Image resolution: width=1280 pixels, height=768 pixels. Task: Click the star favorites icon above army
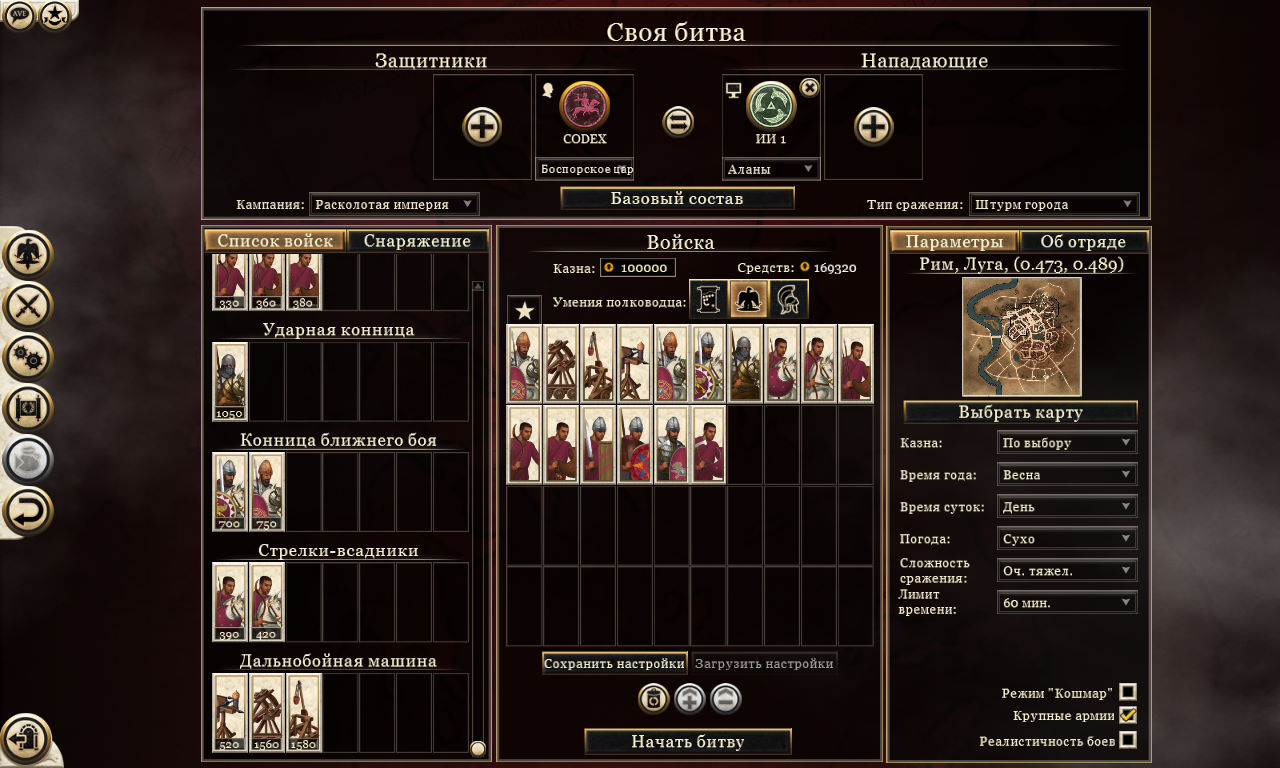point(524,310)
